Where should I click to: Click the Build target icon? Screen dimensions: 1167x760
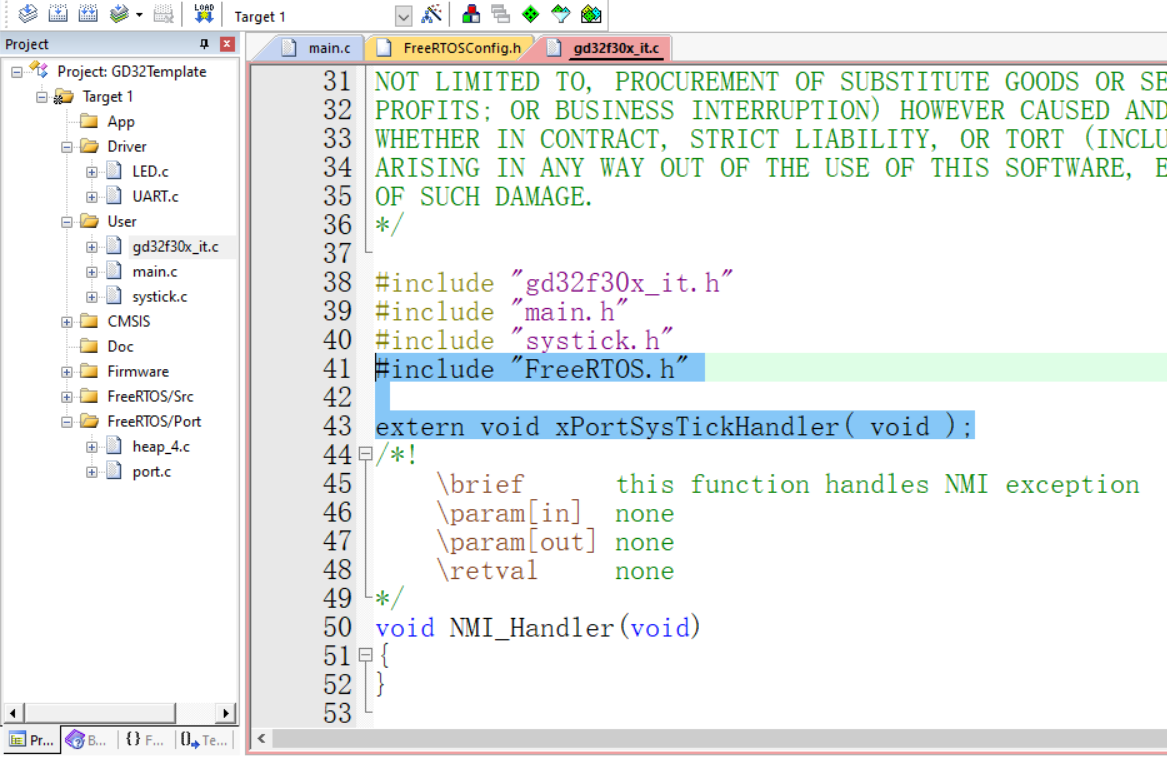pos(58,13)
